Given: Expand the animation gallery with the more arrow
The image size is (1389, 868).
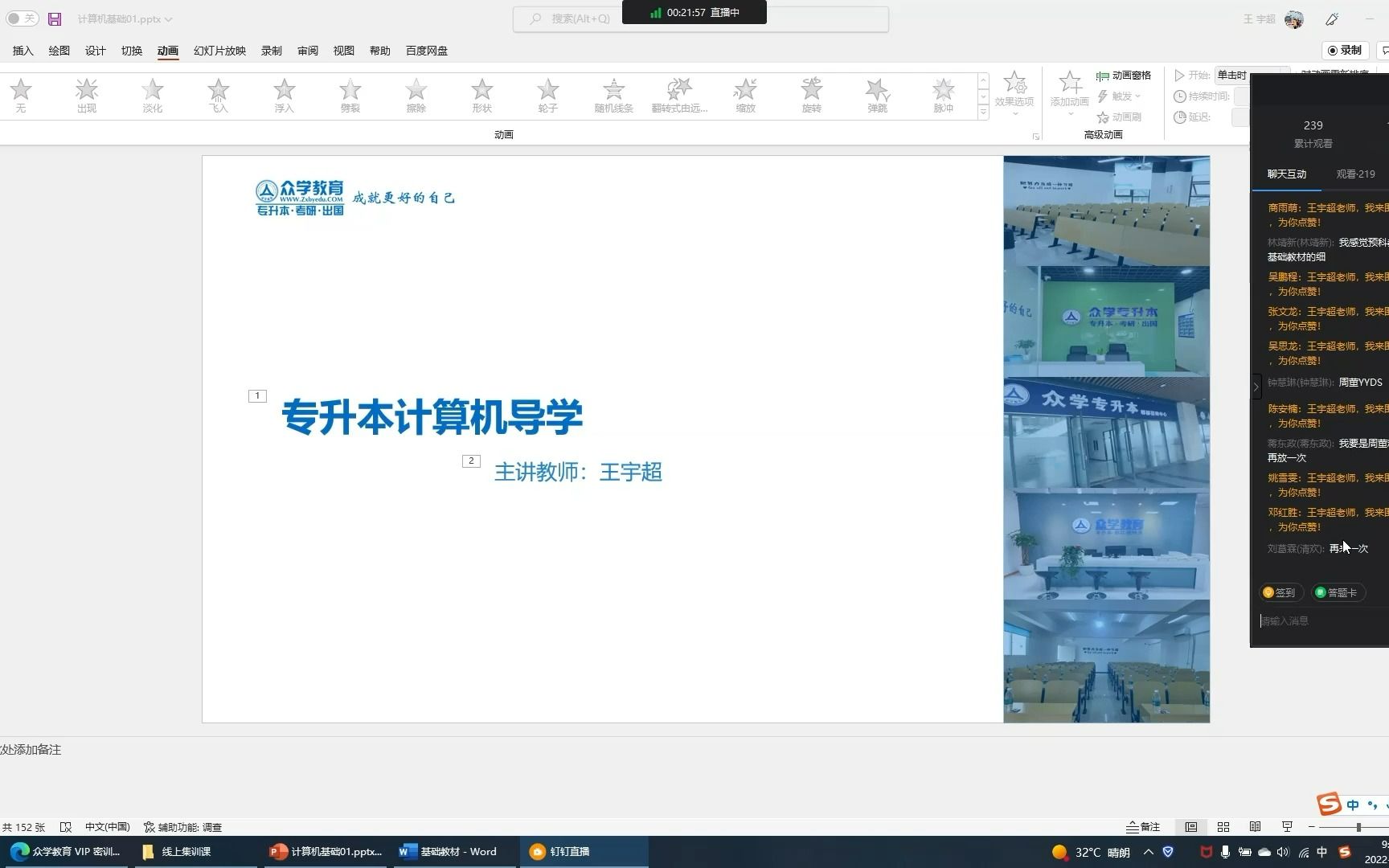Looking at the screenshot, I should point(982,113).
